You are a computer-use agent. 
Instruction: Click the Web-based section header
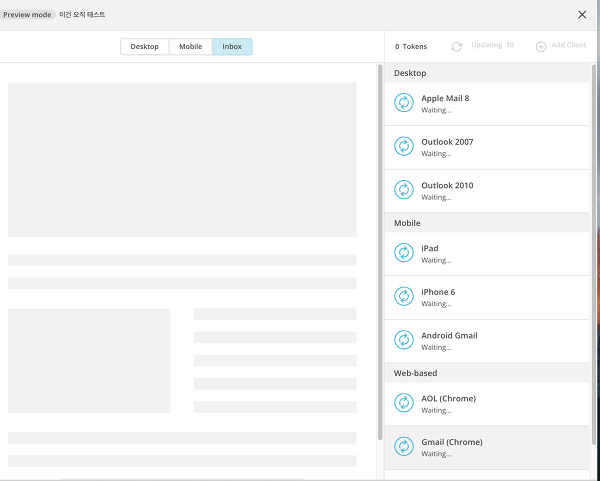tap(487, 373)
